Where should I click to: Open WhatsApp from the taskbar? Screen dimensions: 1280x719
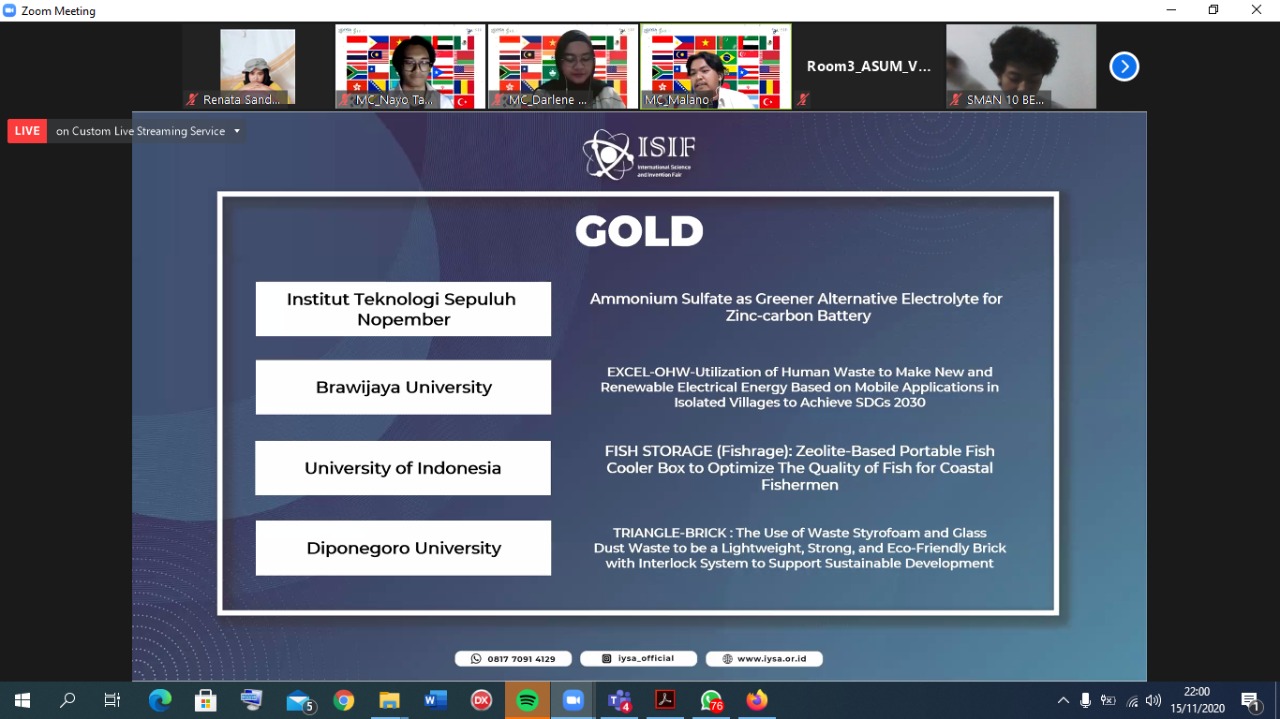[x=711, y=700]
